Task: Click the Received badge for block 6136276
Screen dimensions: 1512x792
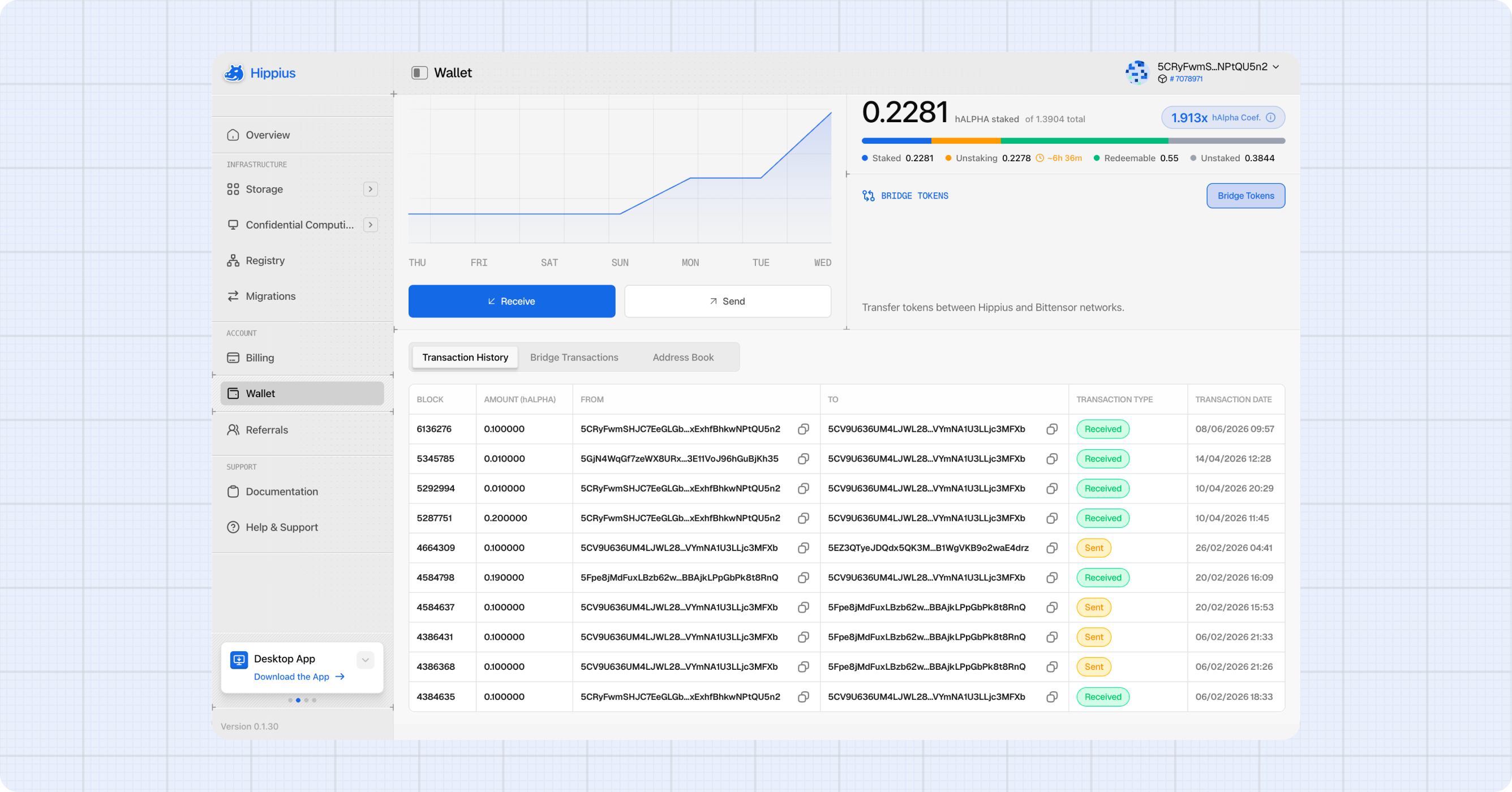Action: (x=1102, y=429)
